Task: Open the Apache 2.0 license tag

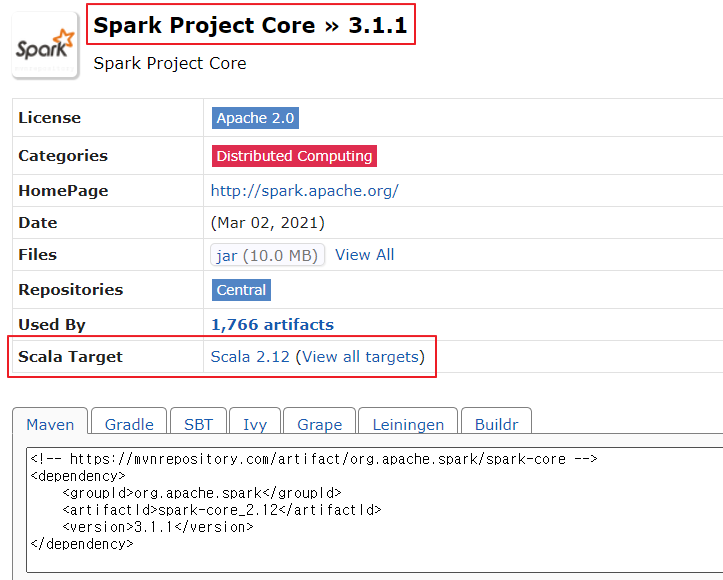Action: point(255,118)
